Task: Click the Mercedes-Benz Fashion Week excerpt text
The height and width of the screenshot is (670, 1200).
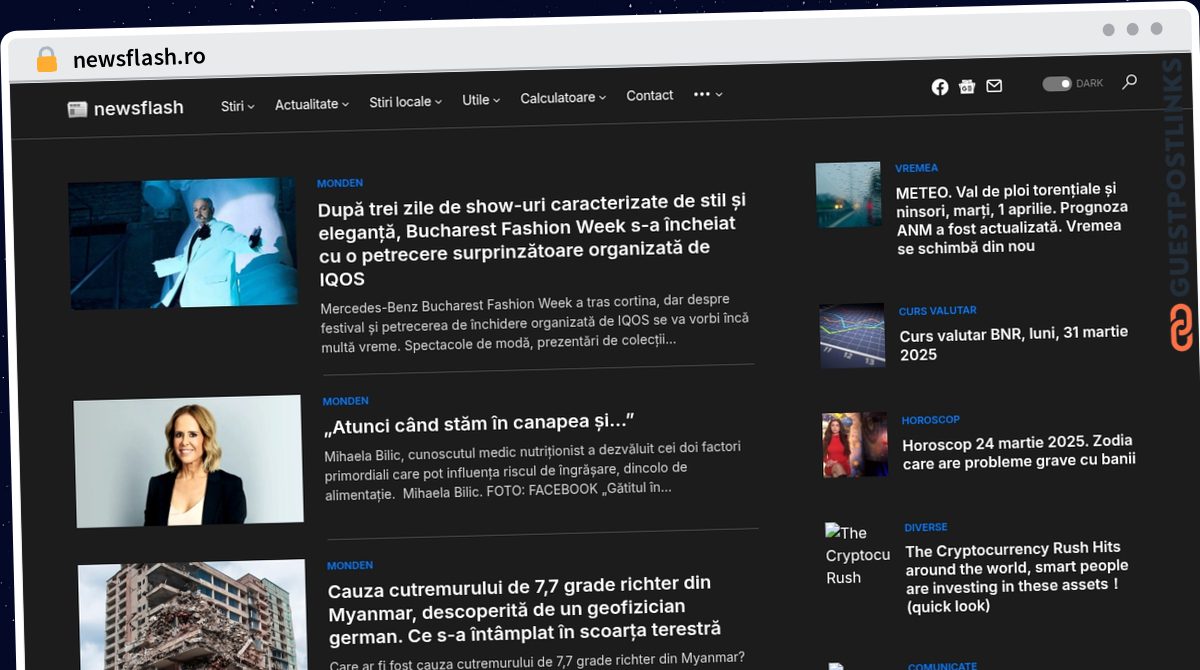Action: pyautogui.click(x=534, y=321)
